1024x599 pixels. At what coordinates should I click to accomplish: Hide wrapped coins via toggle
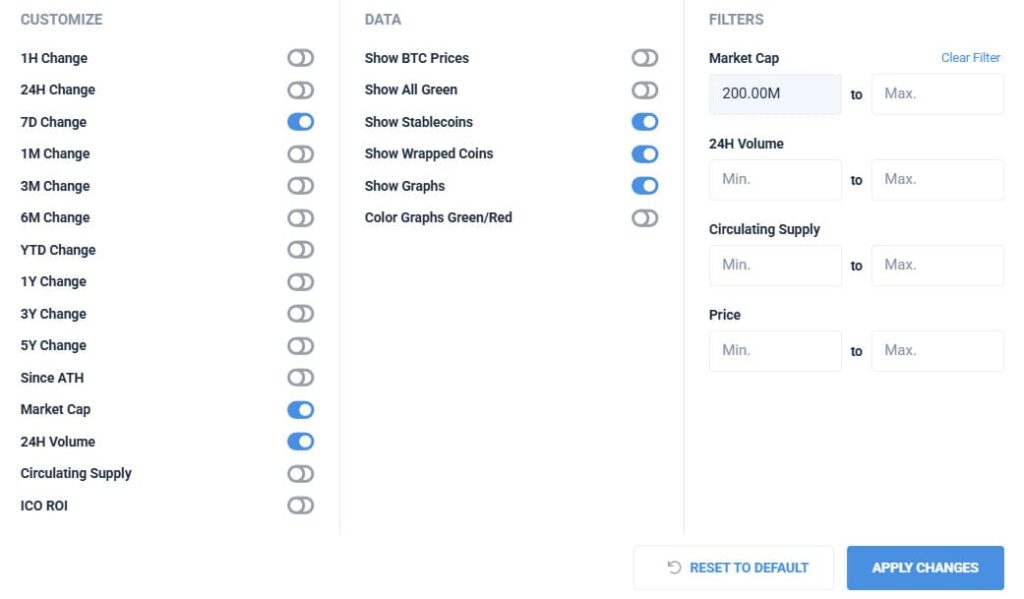point(645,154)
